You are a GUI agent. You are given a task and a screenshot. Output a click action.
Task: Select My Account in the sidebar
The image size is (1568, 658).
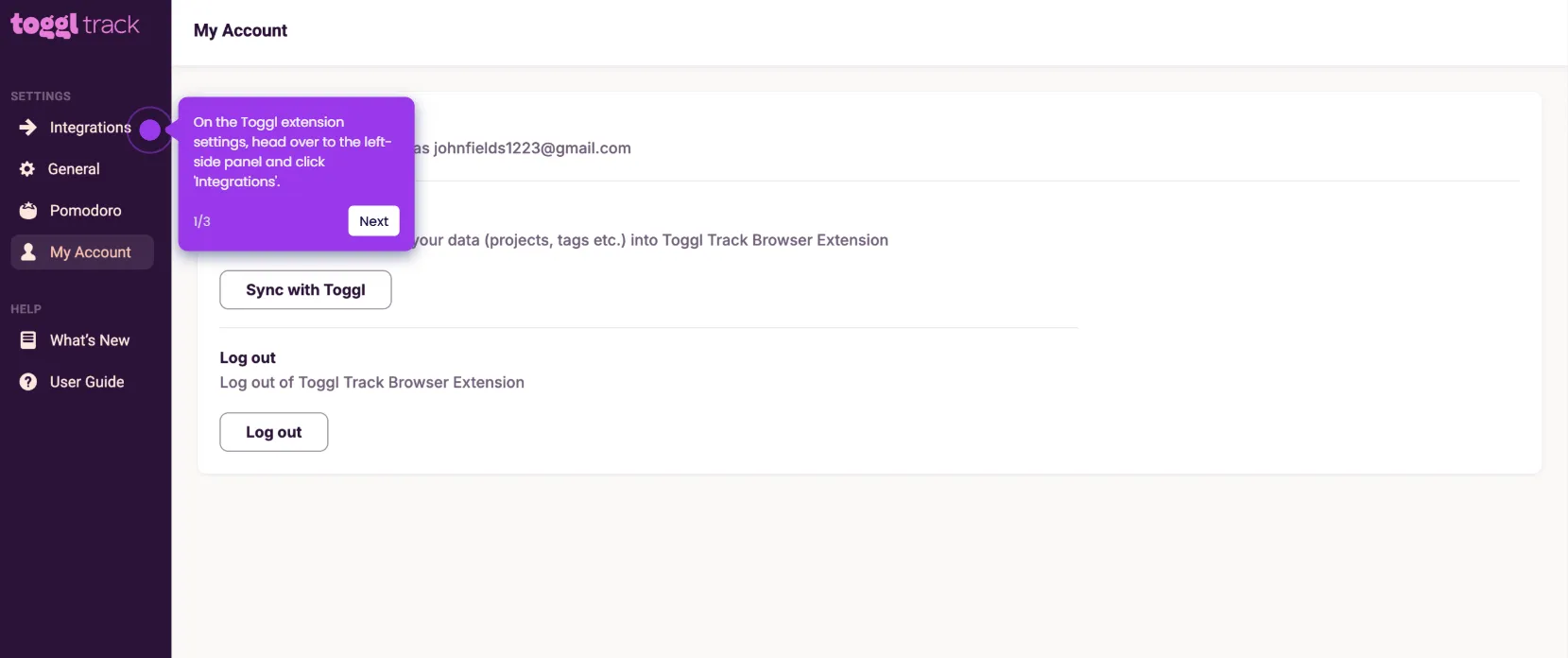click(x=82, y=252)
